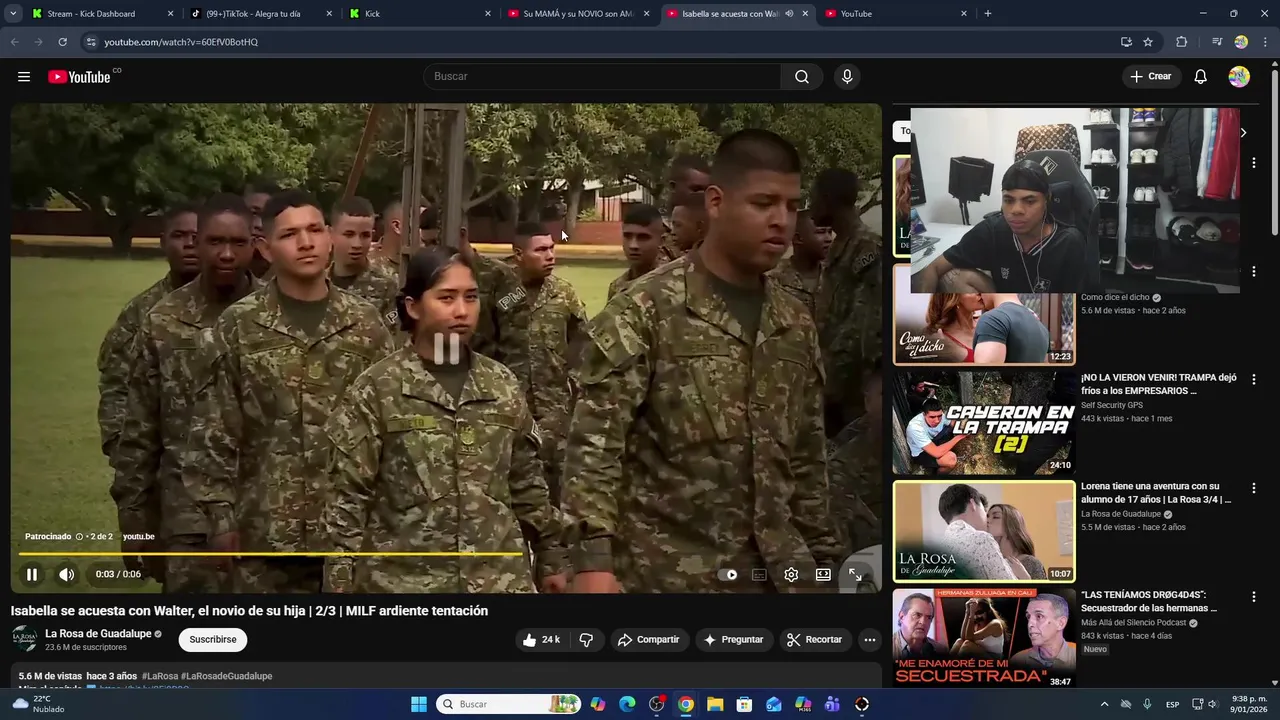Start voice search with the microphone
The image size is (1280, 720).
(847, 77)
